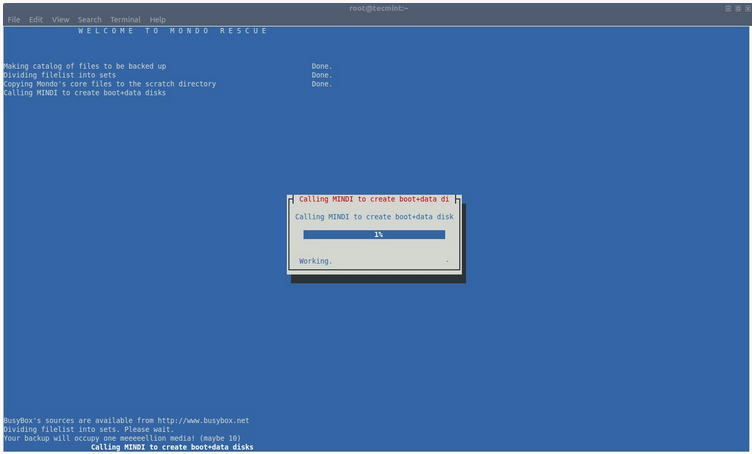This screenshot has width=752, height=454.
Task: Open the Terminal menu
Action: point(125,20)
